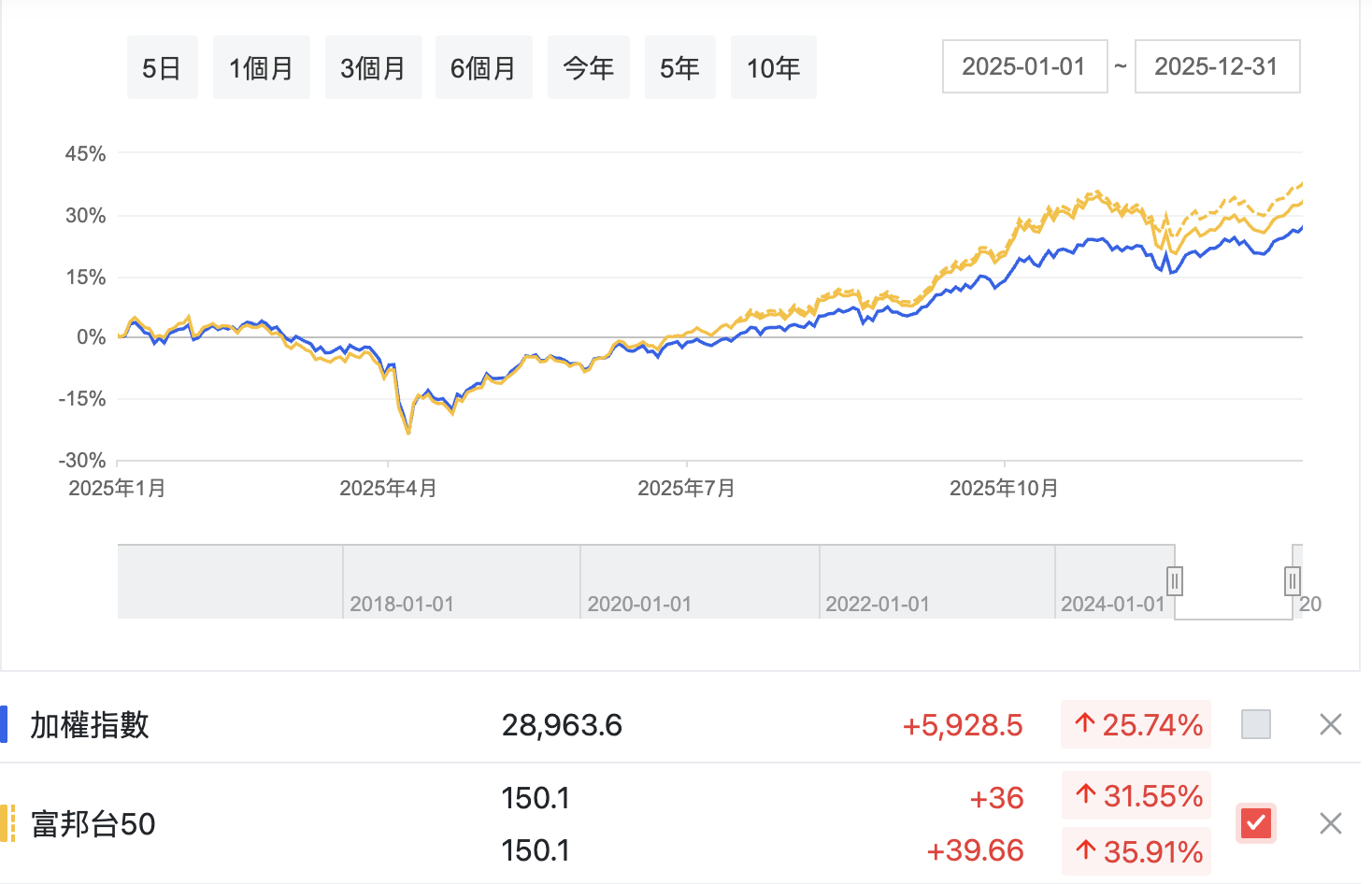Click the yellow 富邦台50 color marker
This screenshot has width=1372, height=884.
[7, 823]
